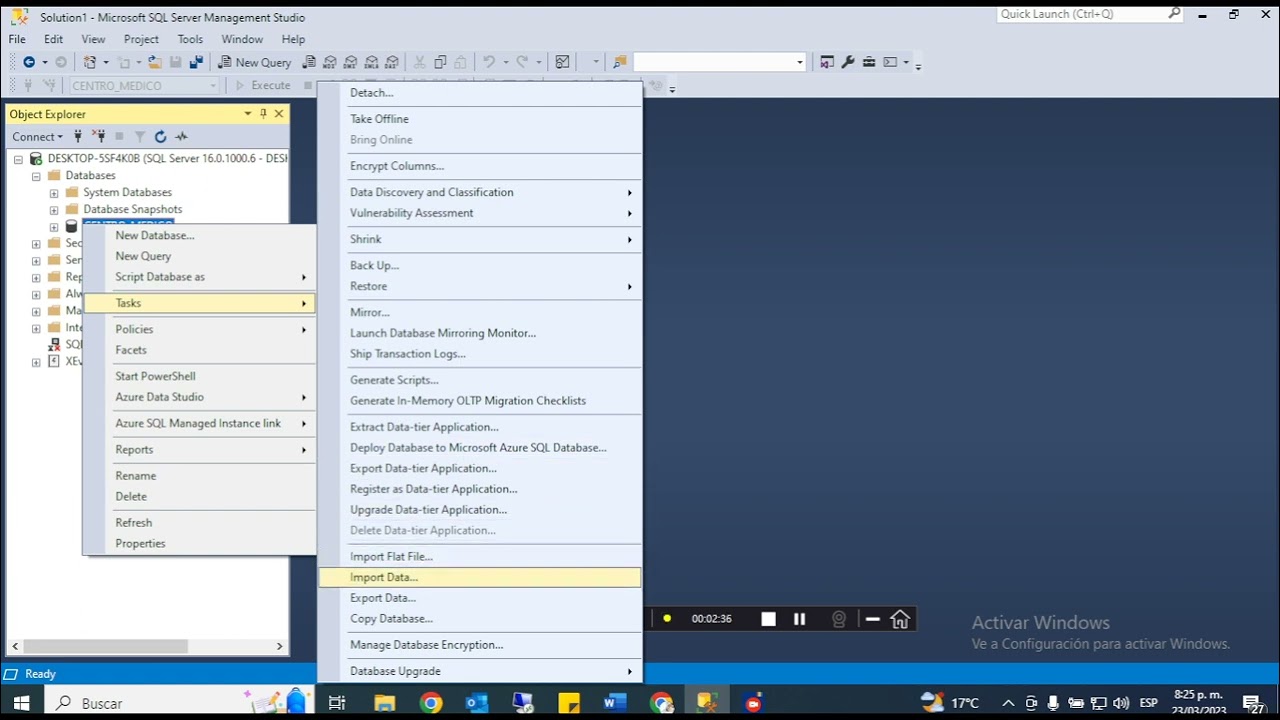Click Disconnect icon in Object Explorer

[99, 137]
